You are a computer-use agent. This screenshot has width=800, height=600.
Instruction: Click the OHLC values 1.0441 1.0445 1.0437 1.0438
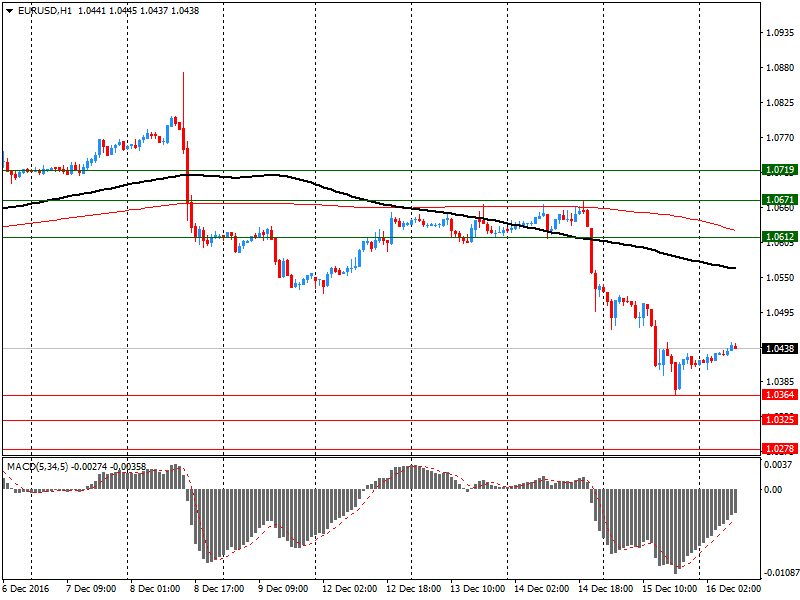(x=138, y=11)
